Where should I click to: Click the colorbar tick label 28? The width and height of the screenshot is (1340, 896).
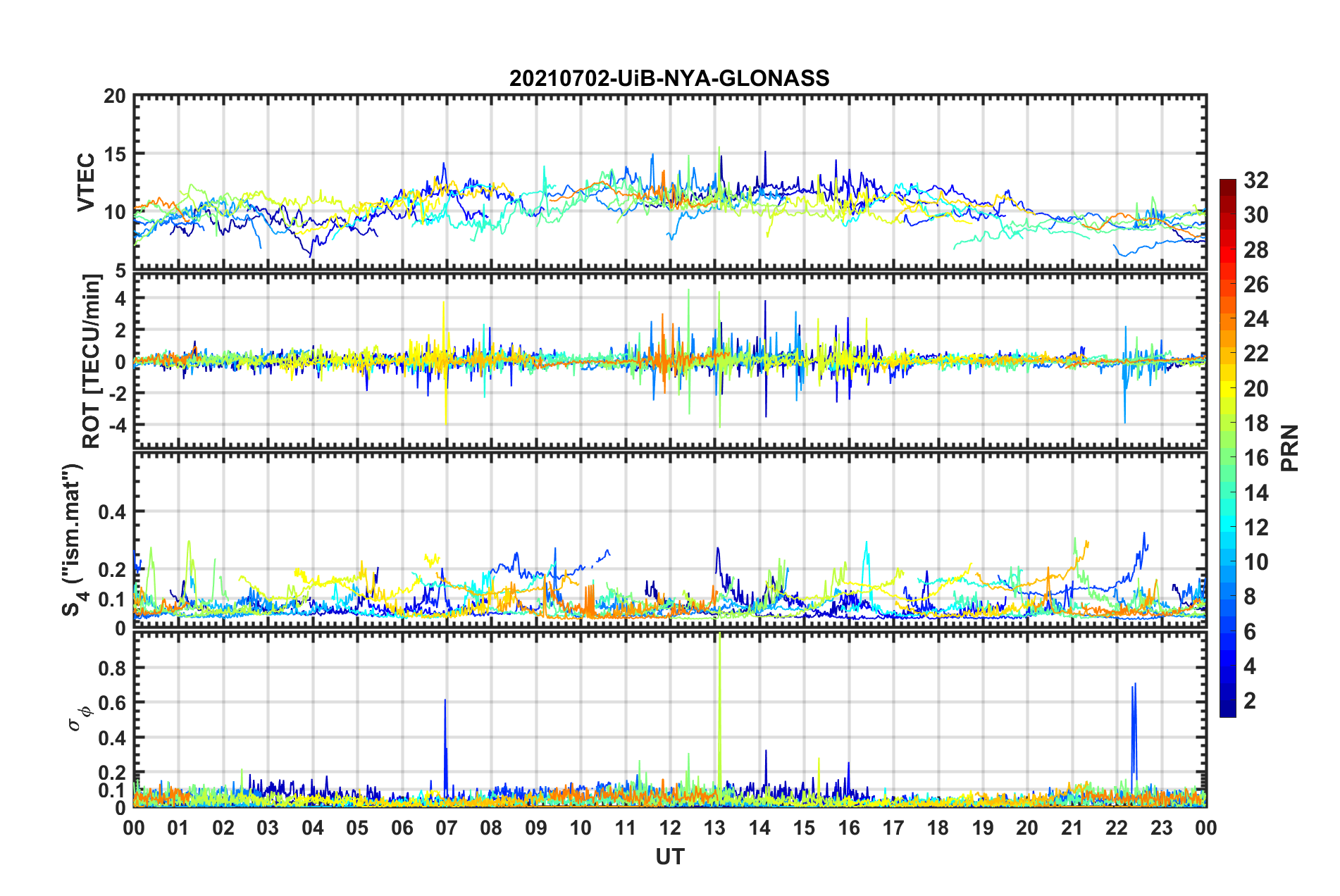(1255, 250)
